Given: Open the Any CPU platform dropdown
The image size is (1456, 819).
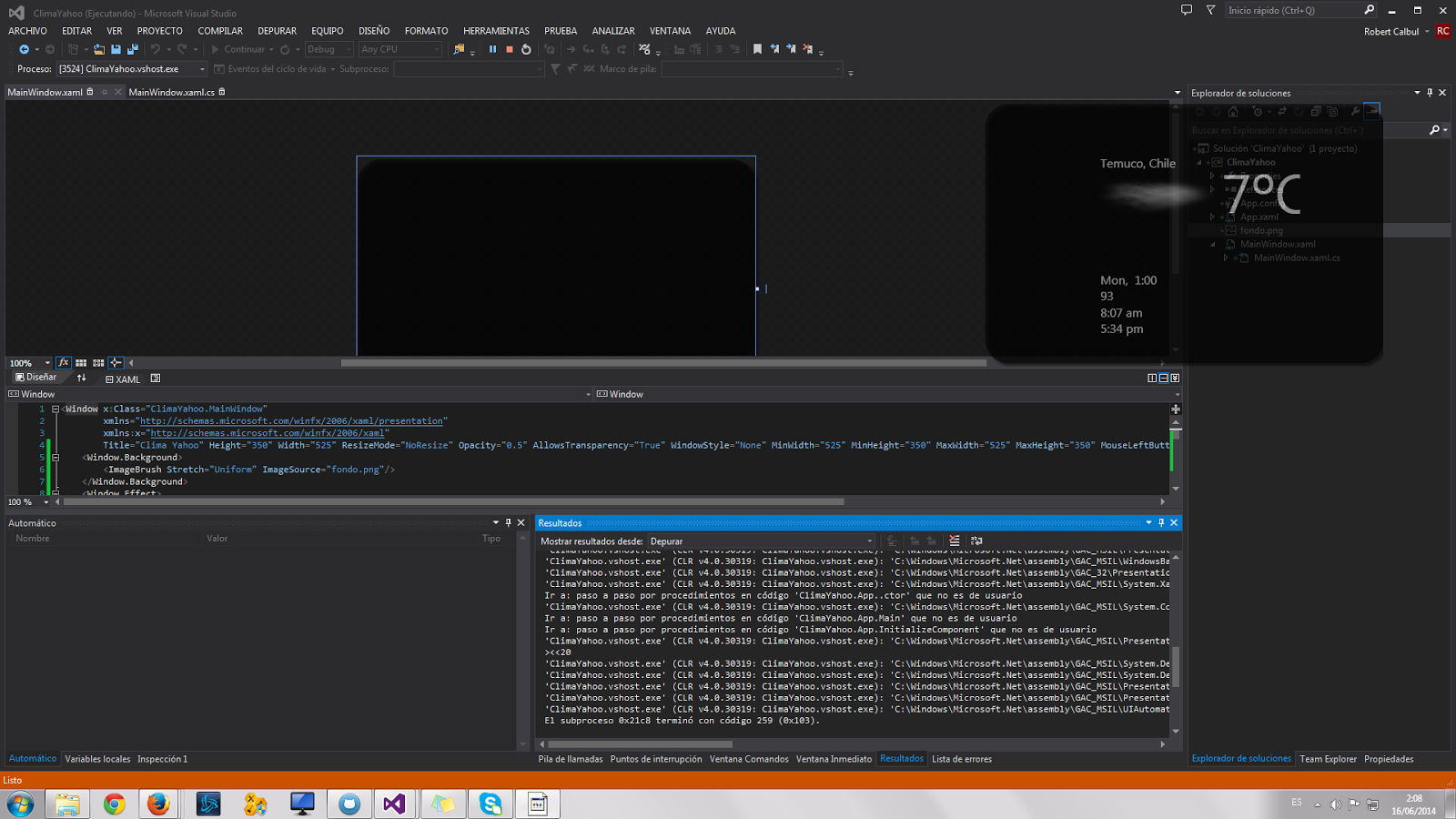Looking at the screenshot, I should (400, 49).
